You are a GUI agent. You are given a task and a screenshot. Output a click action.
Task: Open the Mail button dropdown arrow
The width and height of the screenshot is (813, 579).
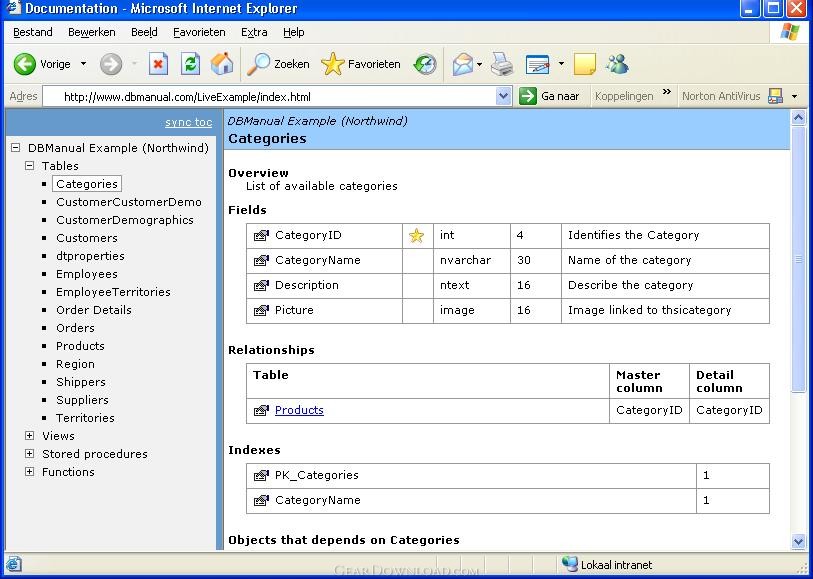479,65
